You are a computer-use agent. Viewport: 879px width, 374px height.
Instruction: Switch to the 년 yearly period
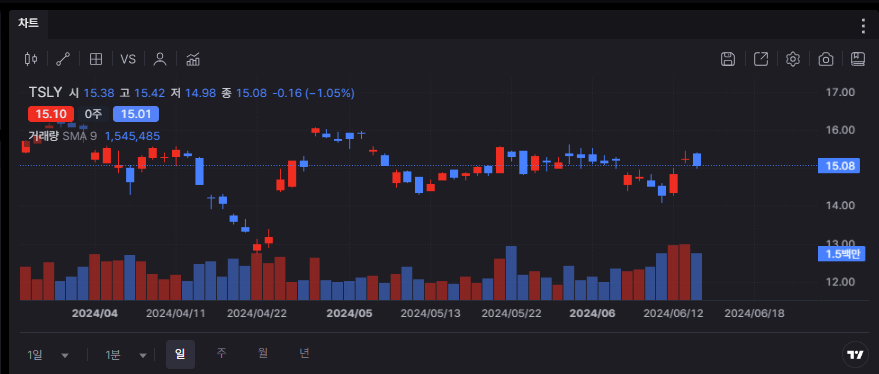pyautogui.click(x=304, y=353)
